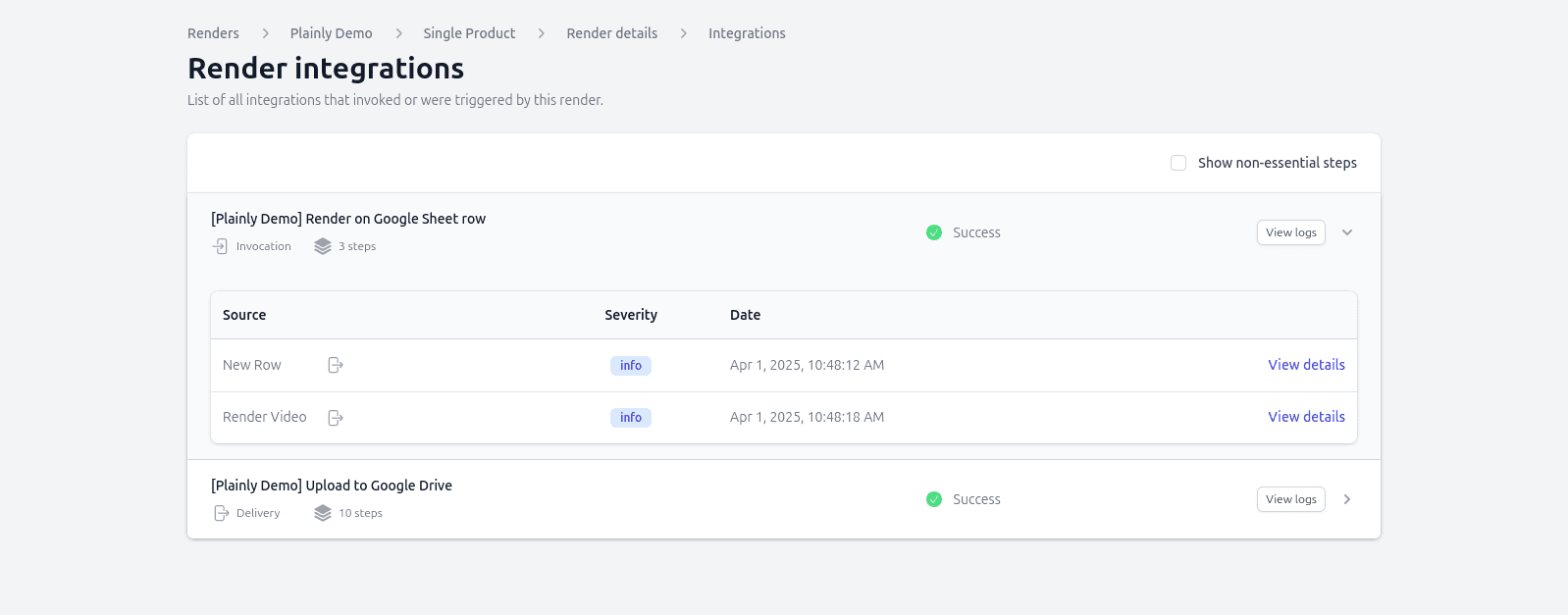The image size is (1568, 615).
Task: Click the Source column header
Action: pos(244,315)
